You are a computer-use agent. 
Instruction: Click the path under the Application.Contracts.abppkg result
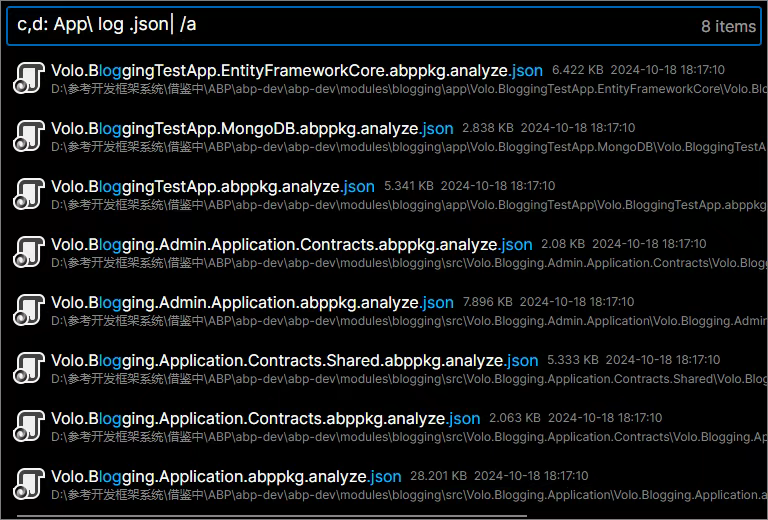pos(409,437)
